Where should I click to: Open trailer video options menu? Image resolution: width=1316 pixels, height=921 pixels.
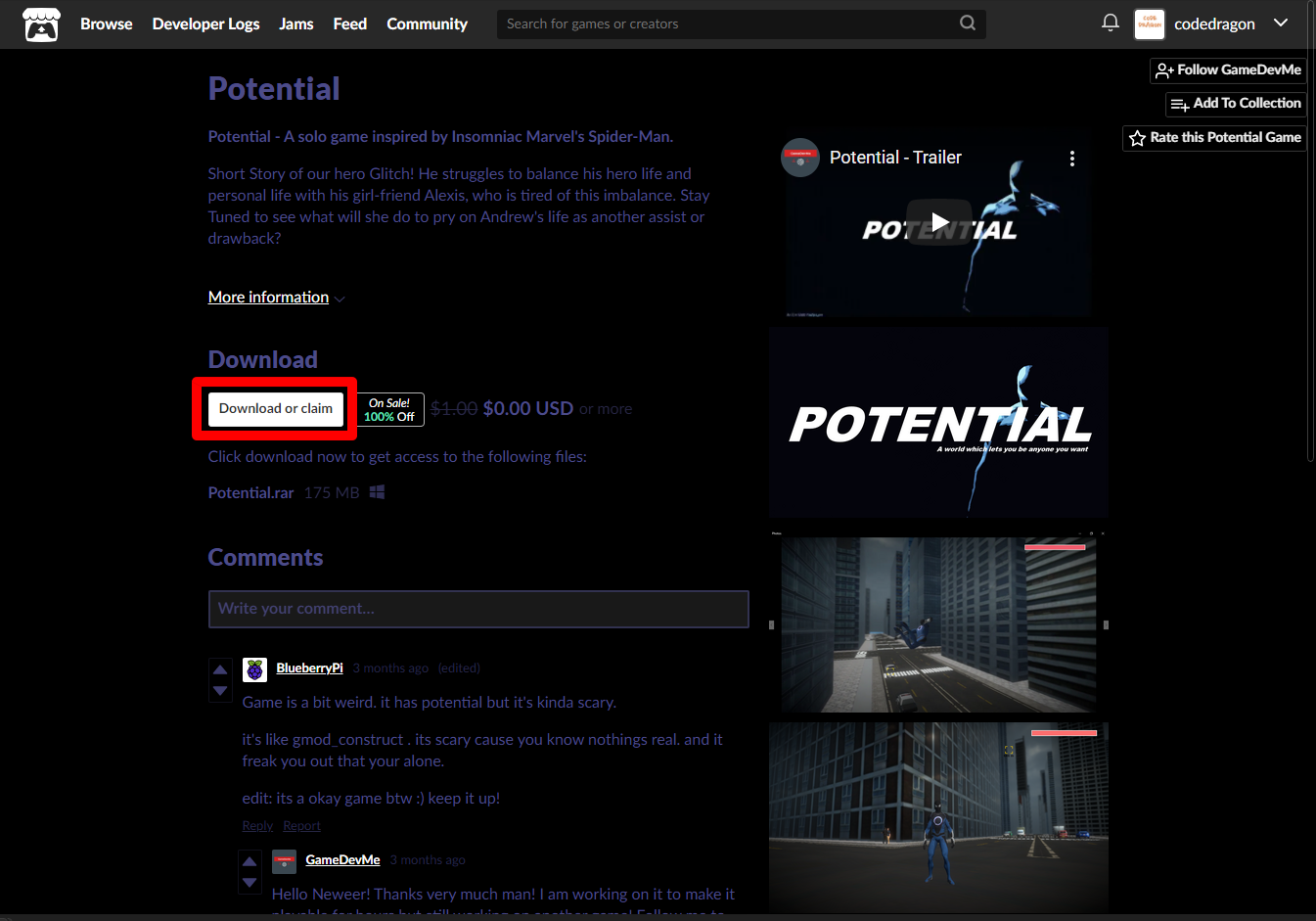pos(1072,159)
